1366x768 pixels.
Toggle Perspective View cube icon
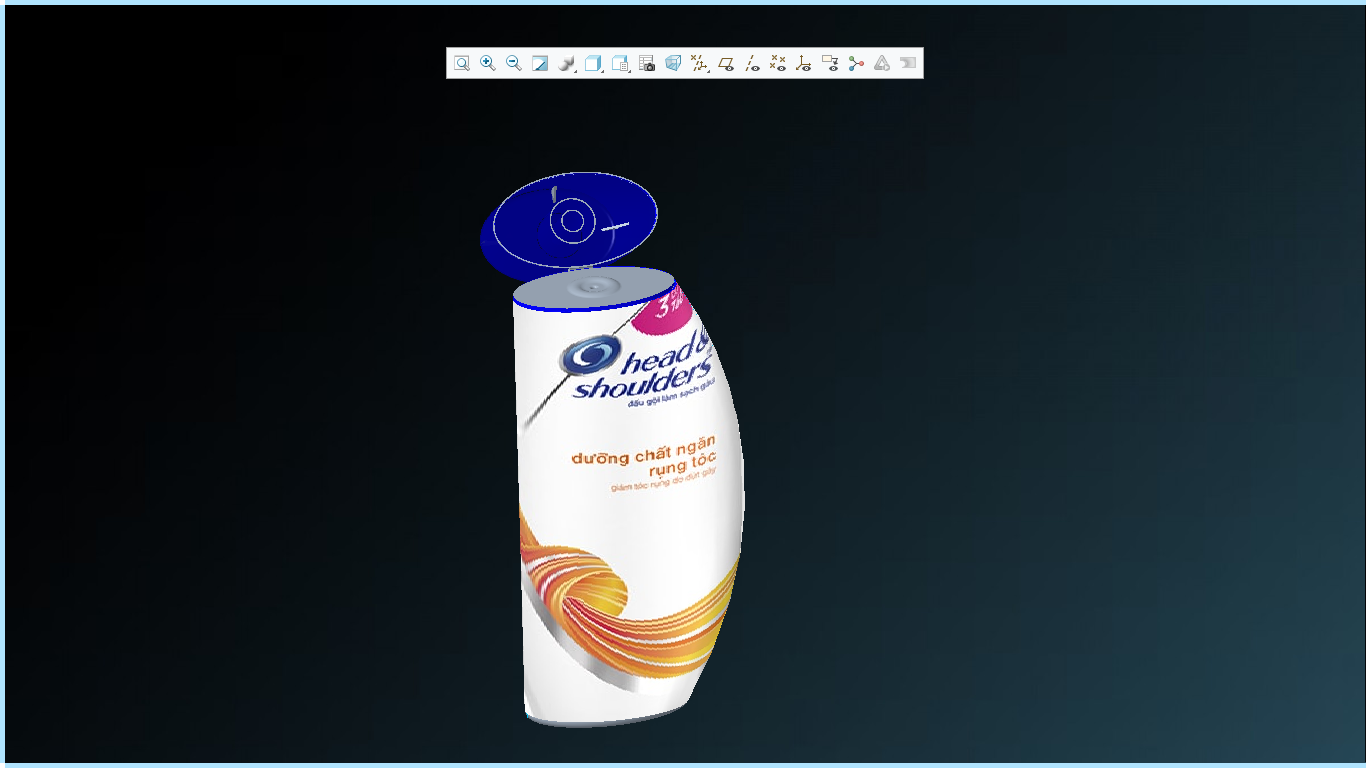(x=673, y=63)
